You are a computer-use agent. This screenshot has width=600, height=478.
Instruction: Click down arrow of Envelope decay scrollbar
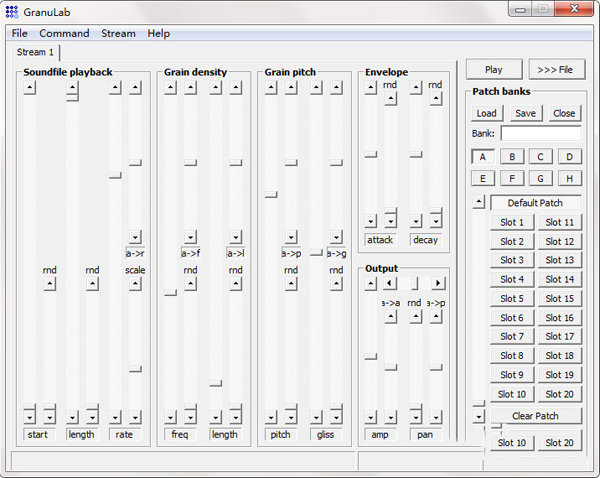pyautogui.click(x=416, y=221)
